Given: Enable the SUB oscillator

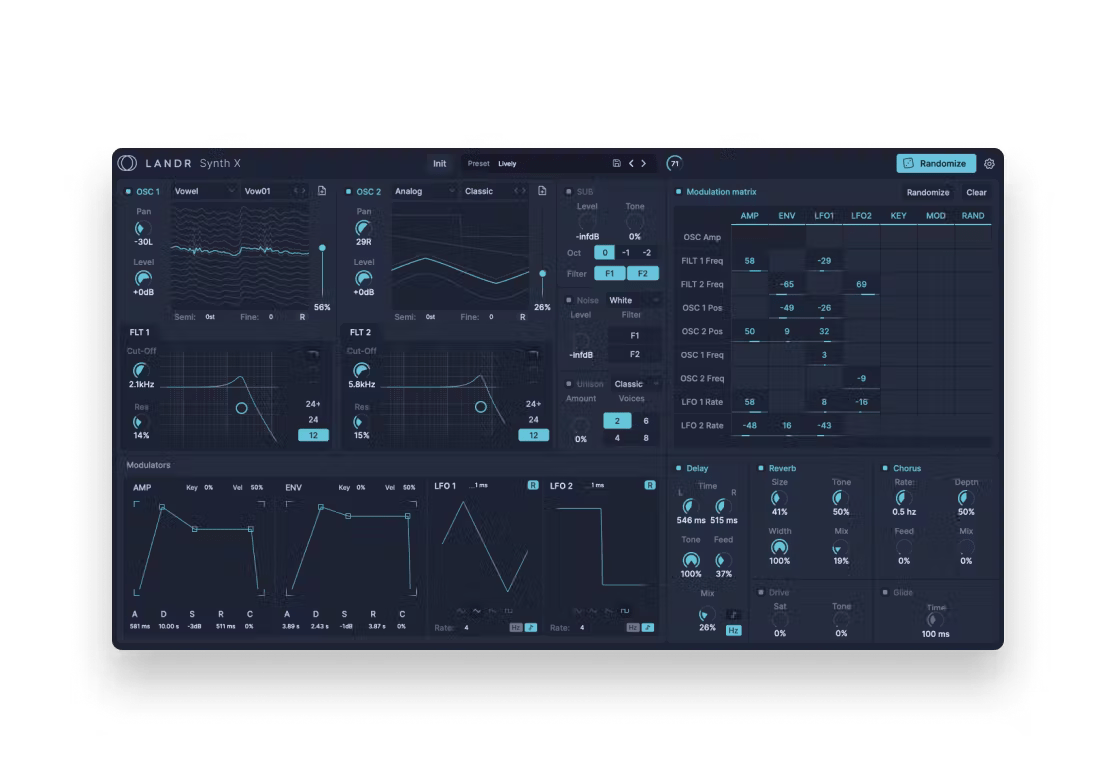Looking at the screenshot, I should (569, 191).
